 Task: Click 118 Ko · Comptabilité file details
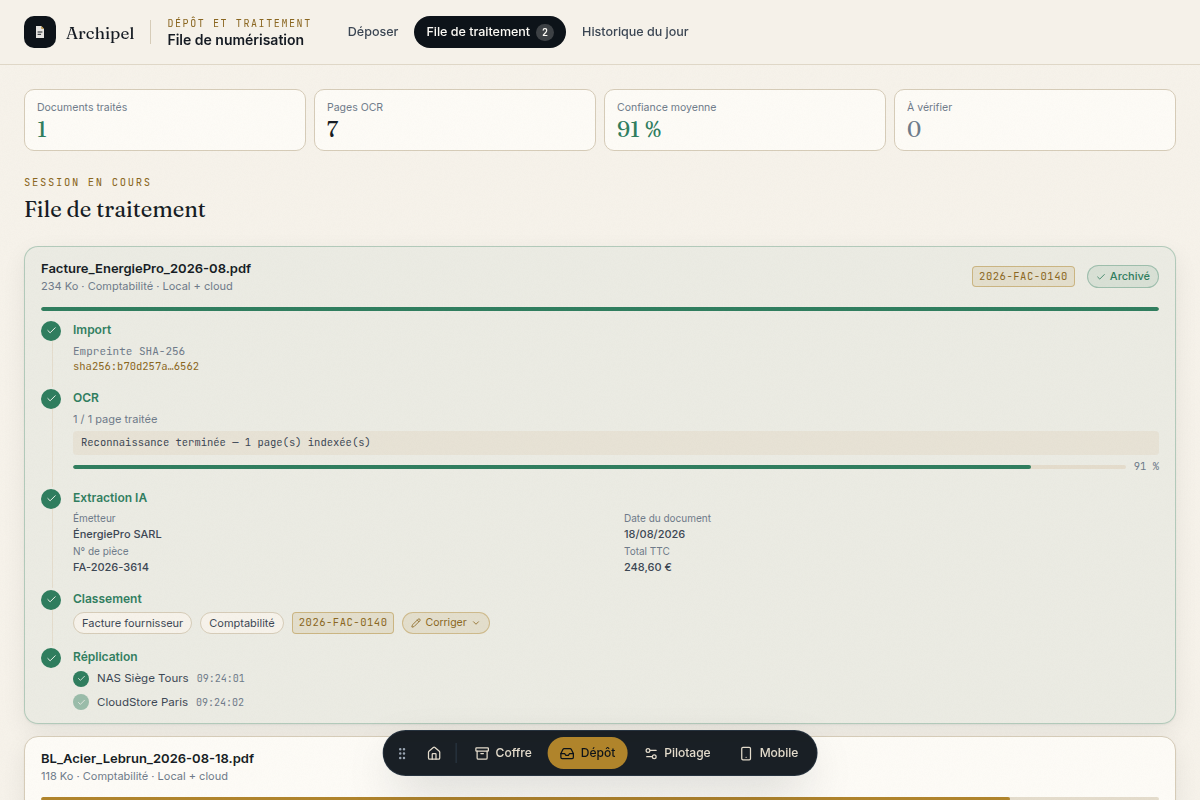[x=134, y=777]
